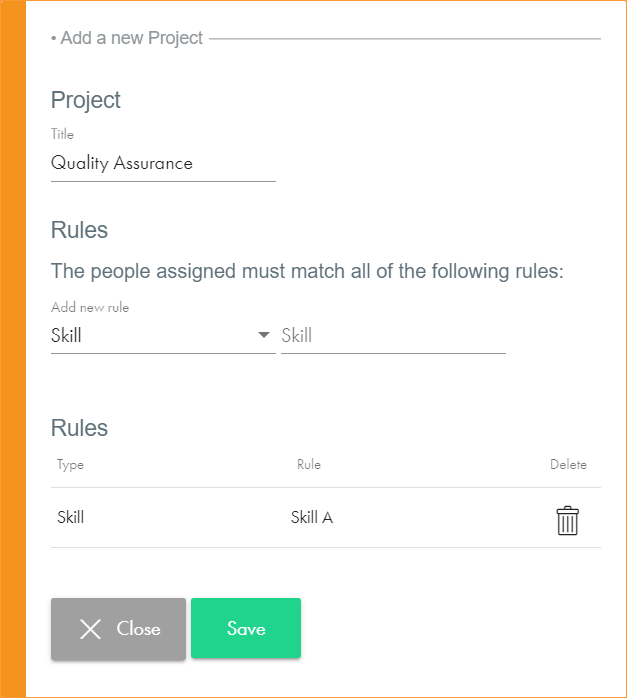The height and width of the screenshot is (698, 627).
Task: Select the Skill type cell in table row
Action: [71, 517]
